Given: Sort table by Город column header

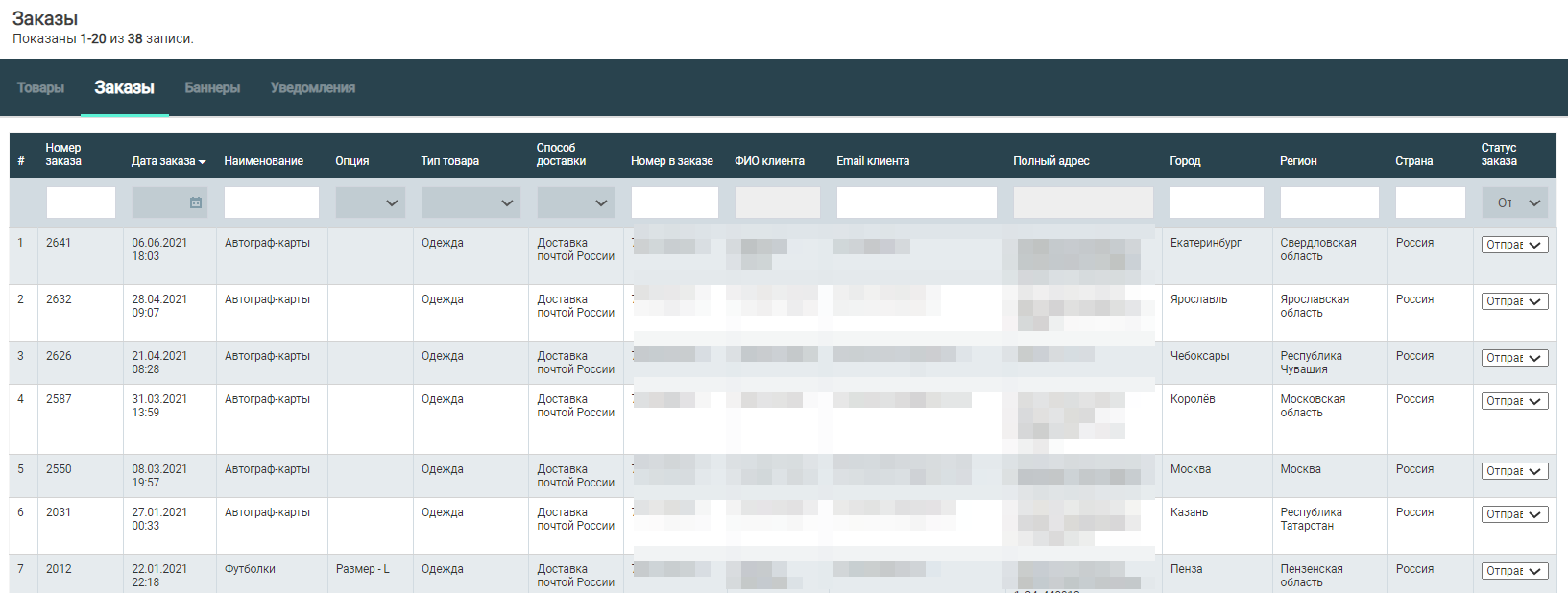Looking at the screenshot, I should point(1185,161).
